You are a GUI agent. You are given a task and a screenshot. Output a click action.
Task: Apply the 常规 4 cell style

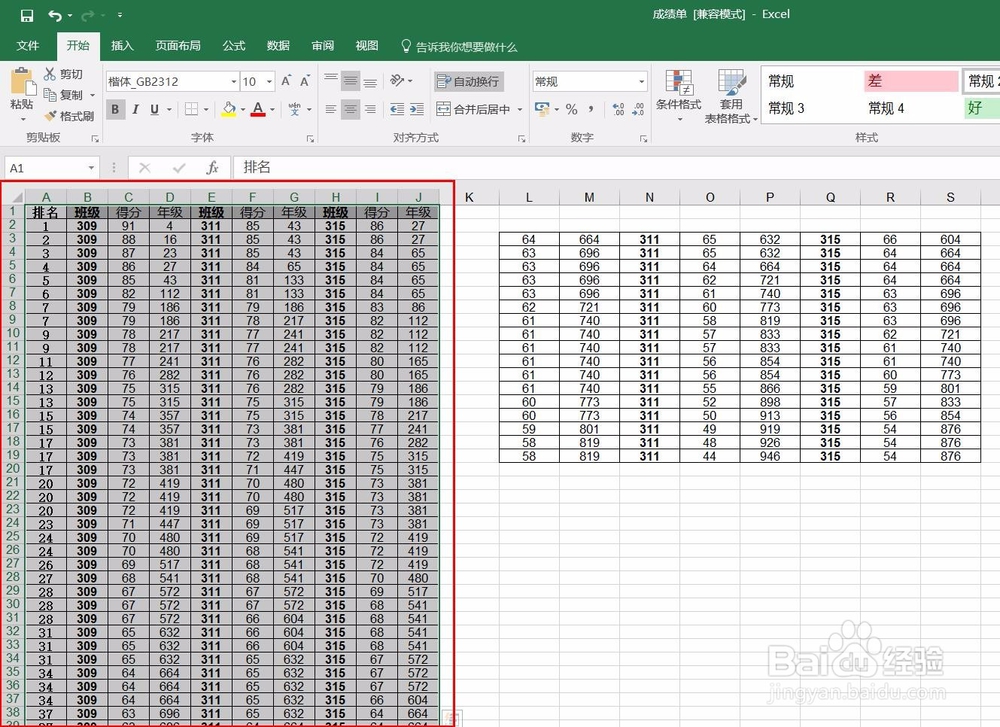[x=911, y=108]
